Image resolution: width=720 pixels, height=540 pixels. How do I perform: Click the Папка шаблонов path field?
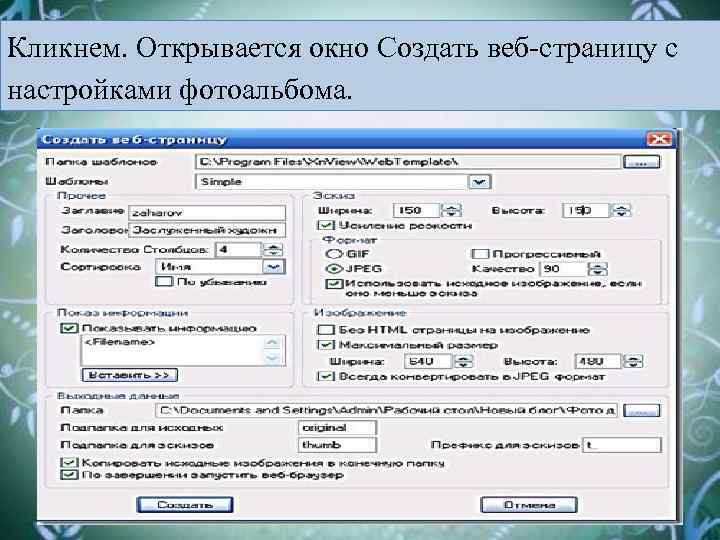(x=408, y=162)
